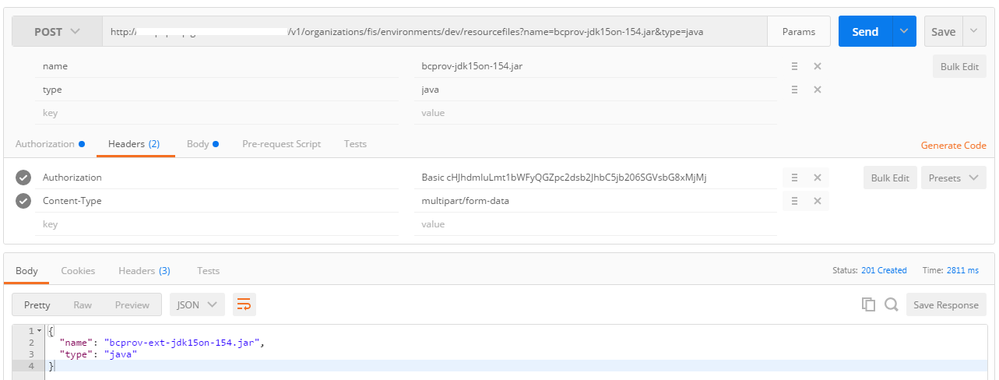The width and height of the screenshot is (999, 380).
Task: Click the new header value field
Action: point(595,224)
